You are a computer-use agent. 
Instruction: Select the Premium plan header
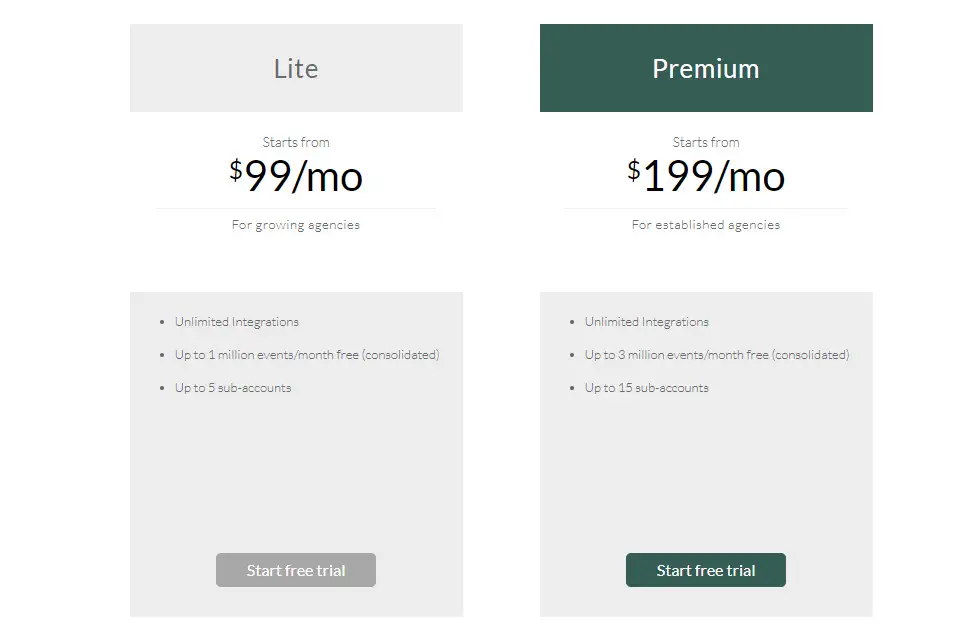(x=706, y=68)
